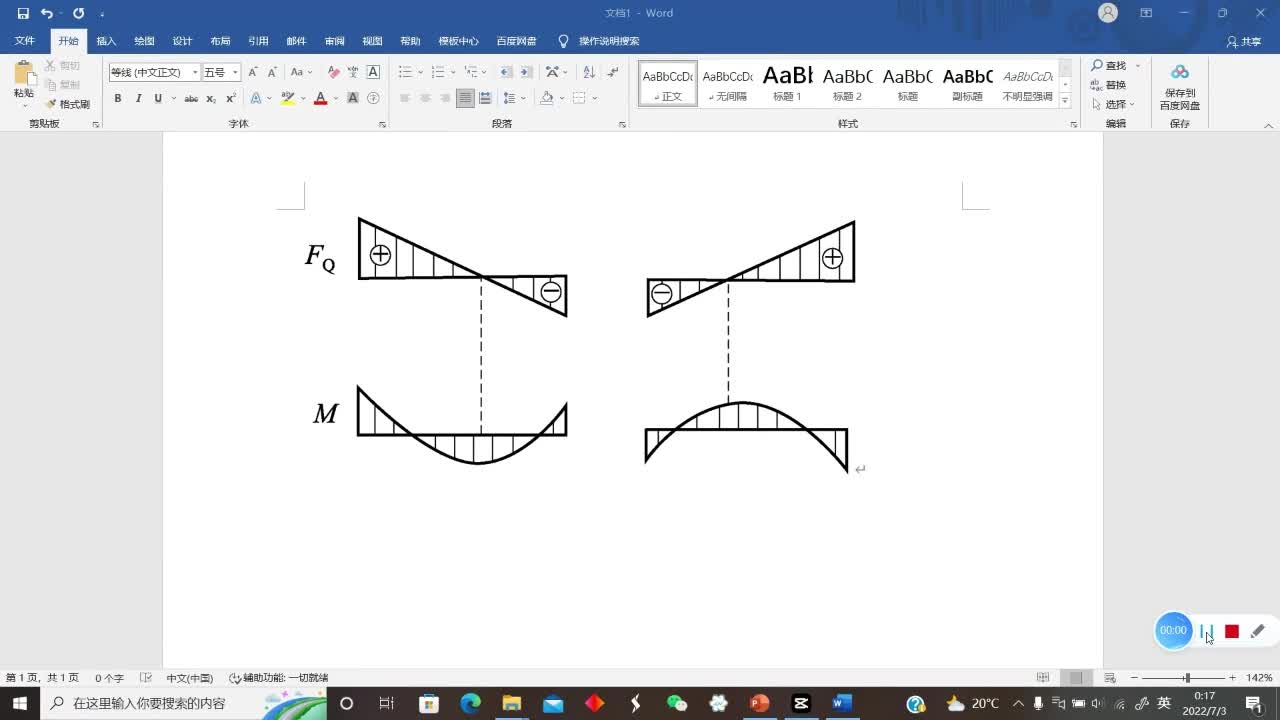Center the paragraph text
1280x720 pixels.
(x=425, y=98)
